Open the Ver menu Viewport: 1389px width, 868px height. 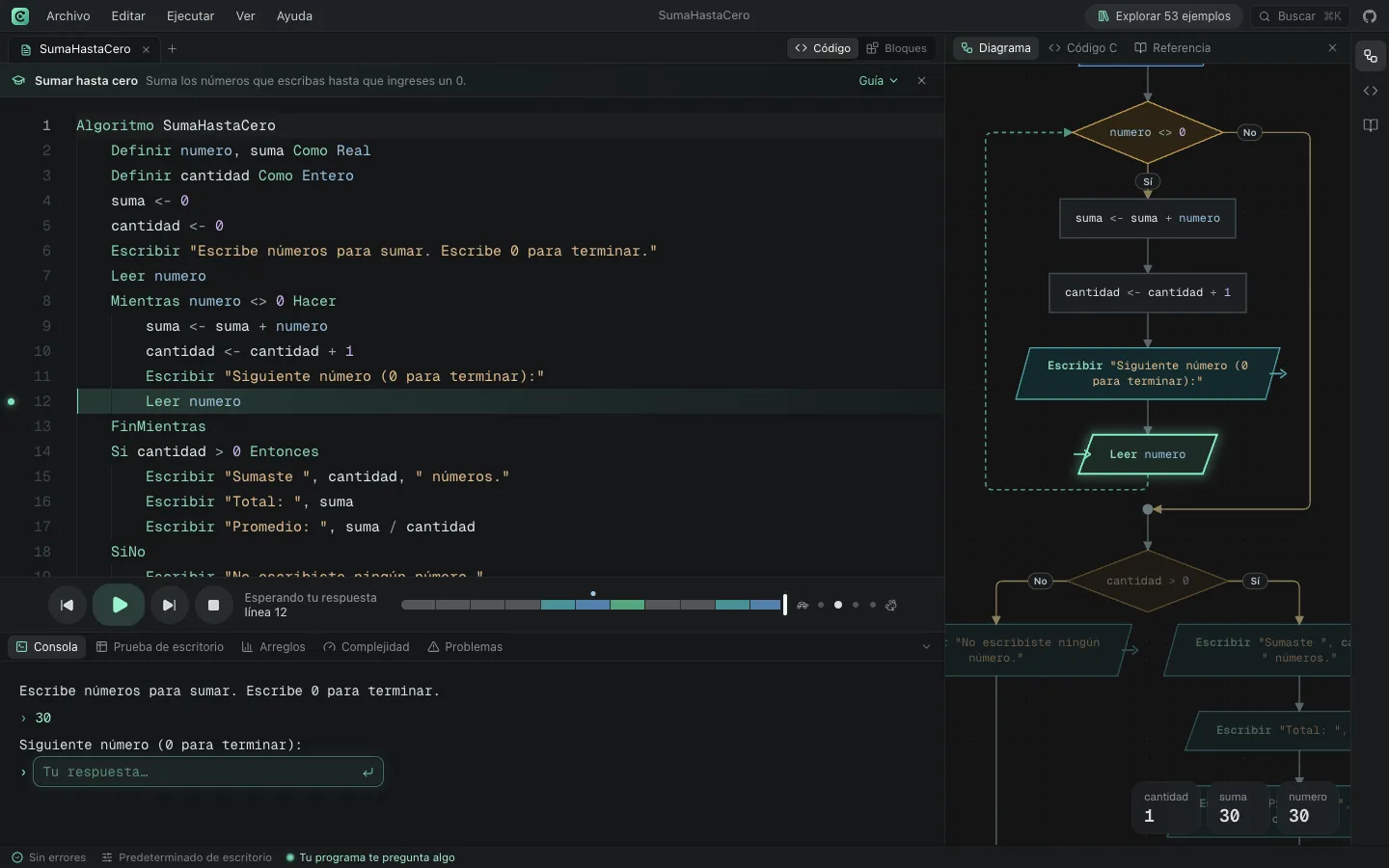(x=246, y=16)
